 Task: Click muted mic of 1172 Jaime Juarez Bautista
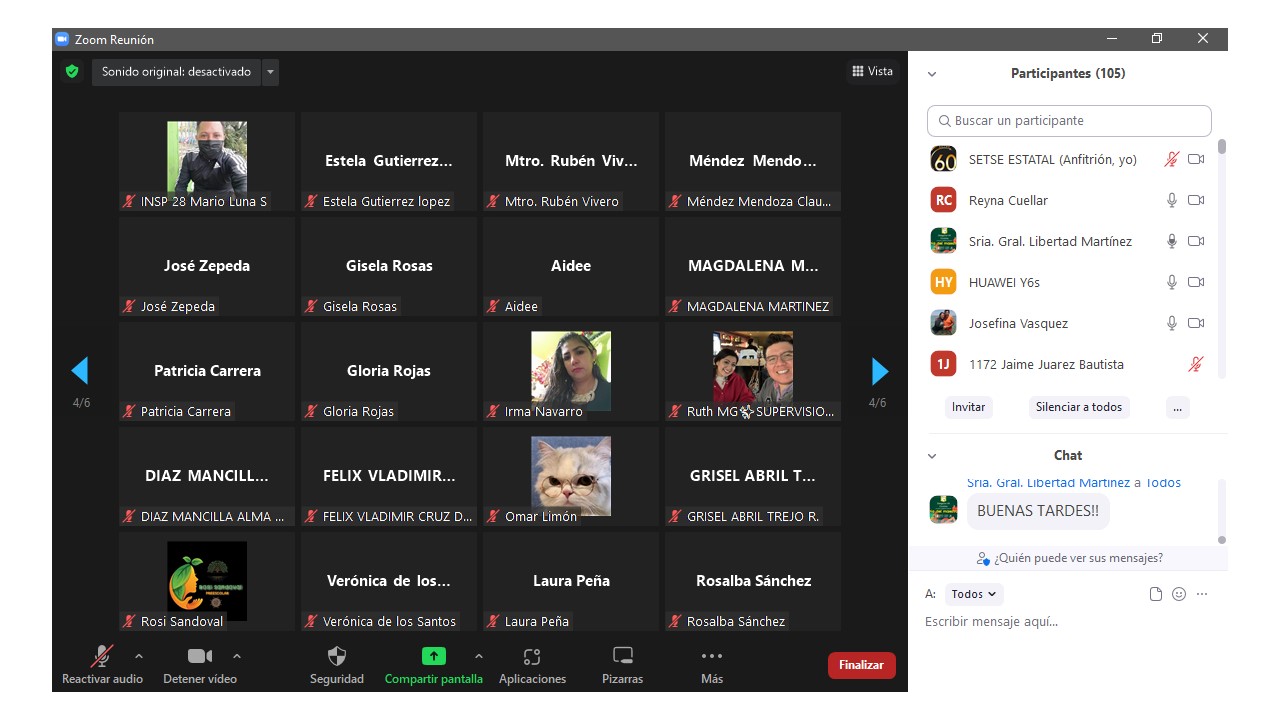pos(1196,364)
